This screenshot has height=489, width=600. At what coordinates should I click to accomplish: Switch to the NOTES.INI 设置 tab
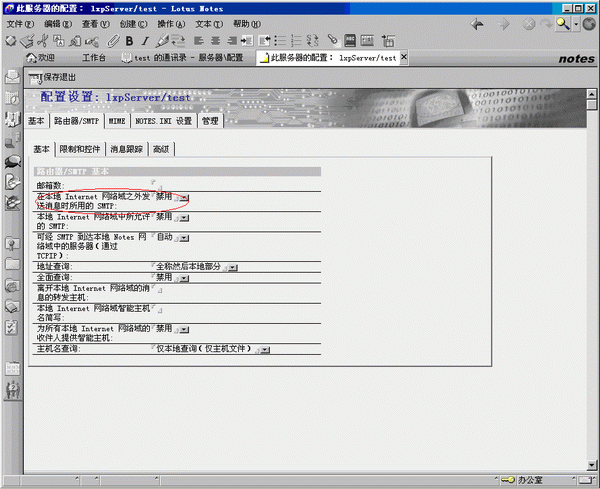[x=162, y=121]
